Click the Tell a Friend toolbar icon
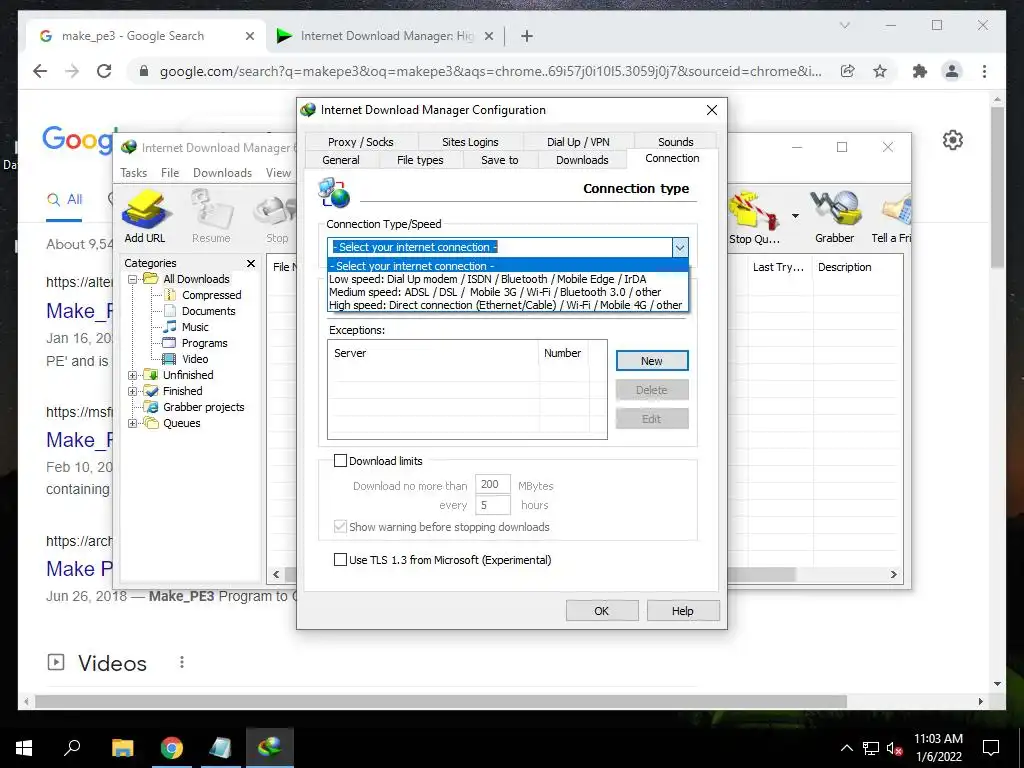Screen dimensions: 1024x768 point(892,217)
